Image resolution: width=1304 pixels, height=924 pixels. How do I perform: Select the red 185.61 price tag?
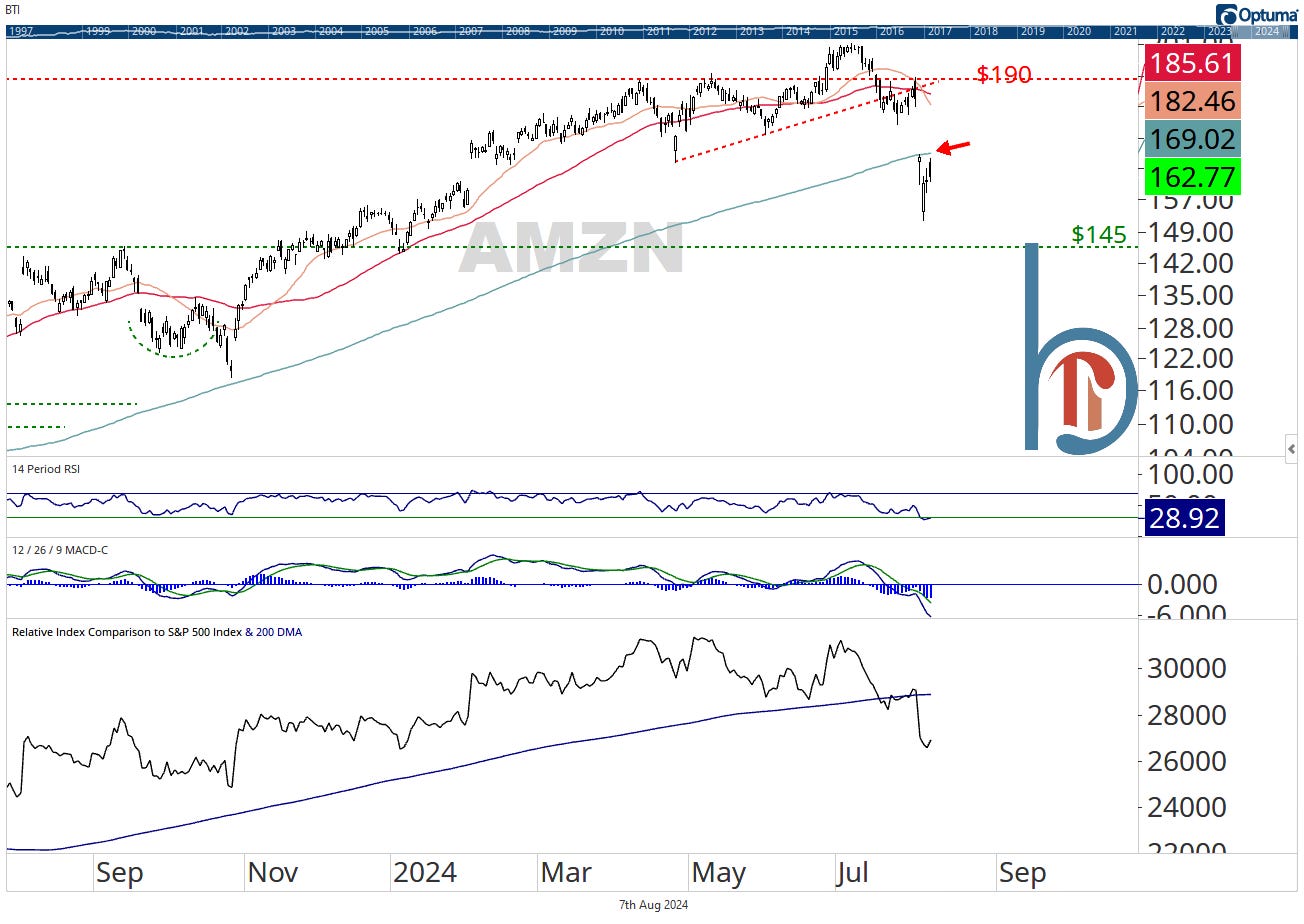(x=1194, y=63)
